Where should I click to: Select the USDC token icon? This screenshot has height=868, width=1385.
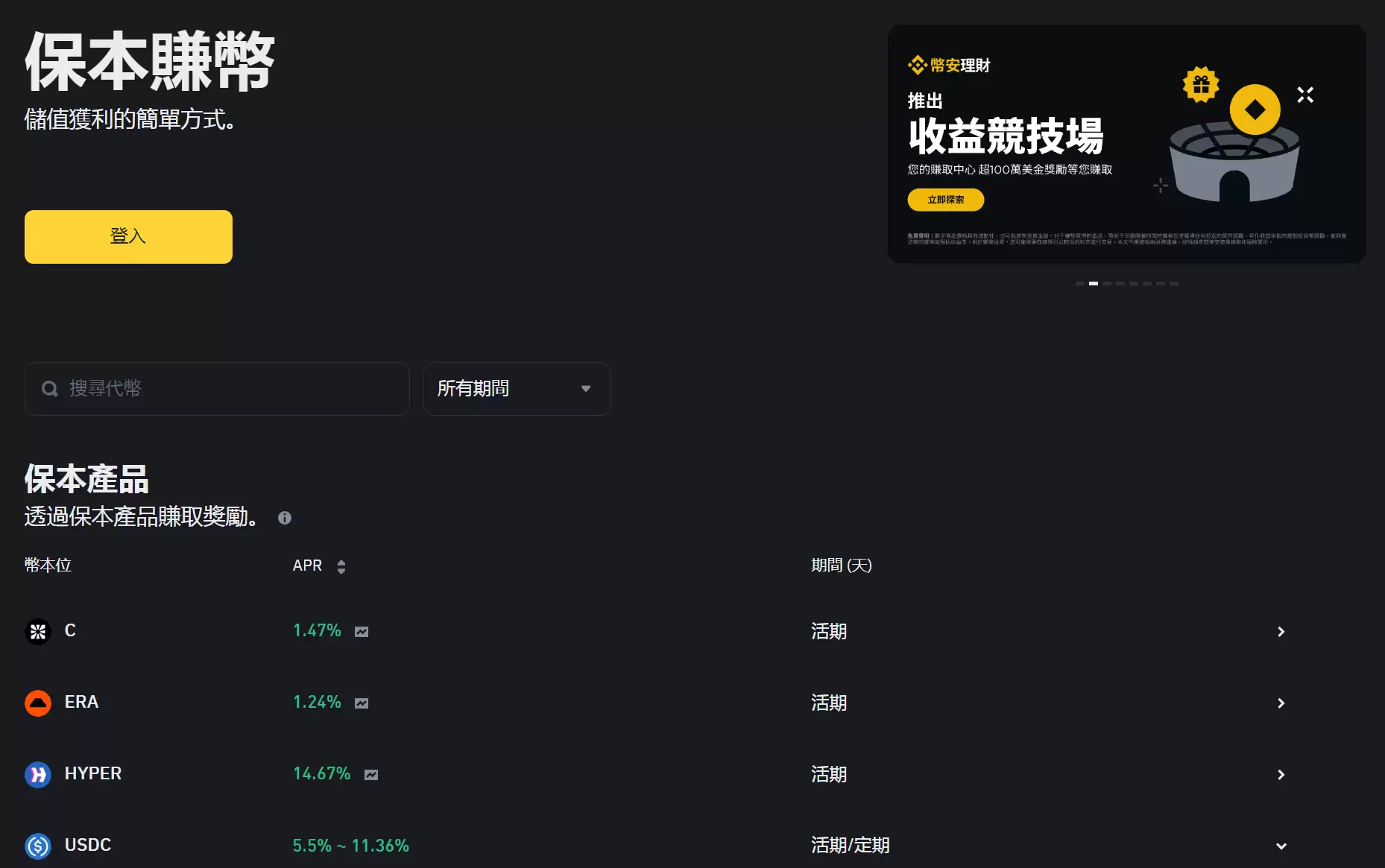(x=37, y=846)
